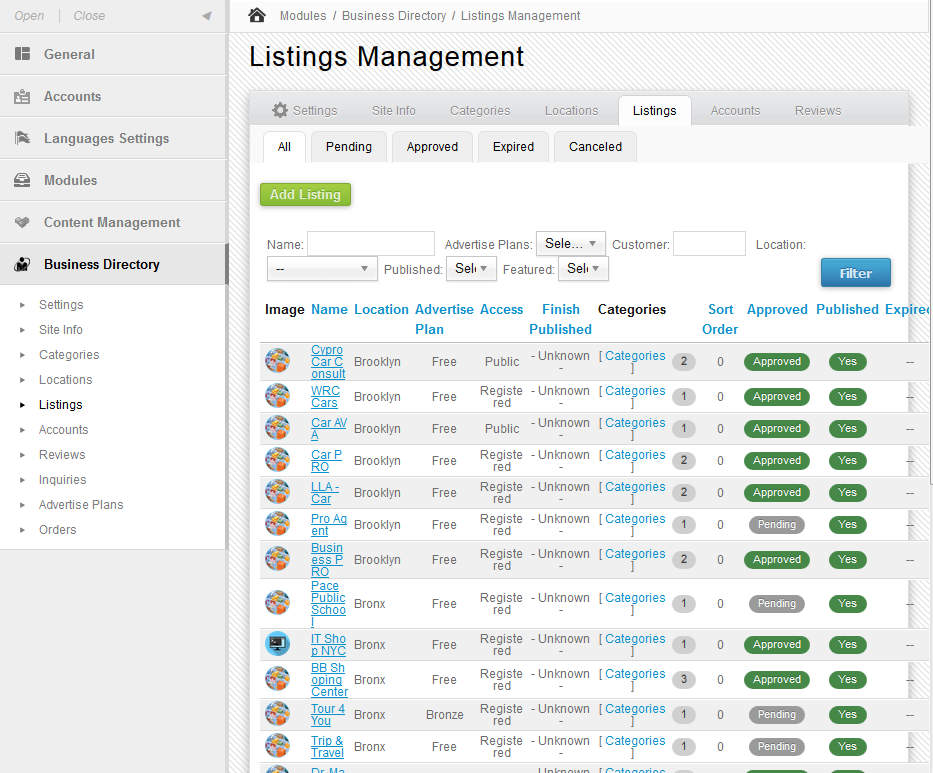The image size is (933, 773).
Task: Switch to the Reviews tab
Action: pyautogui.click(x=818, y=110)
